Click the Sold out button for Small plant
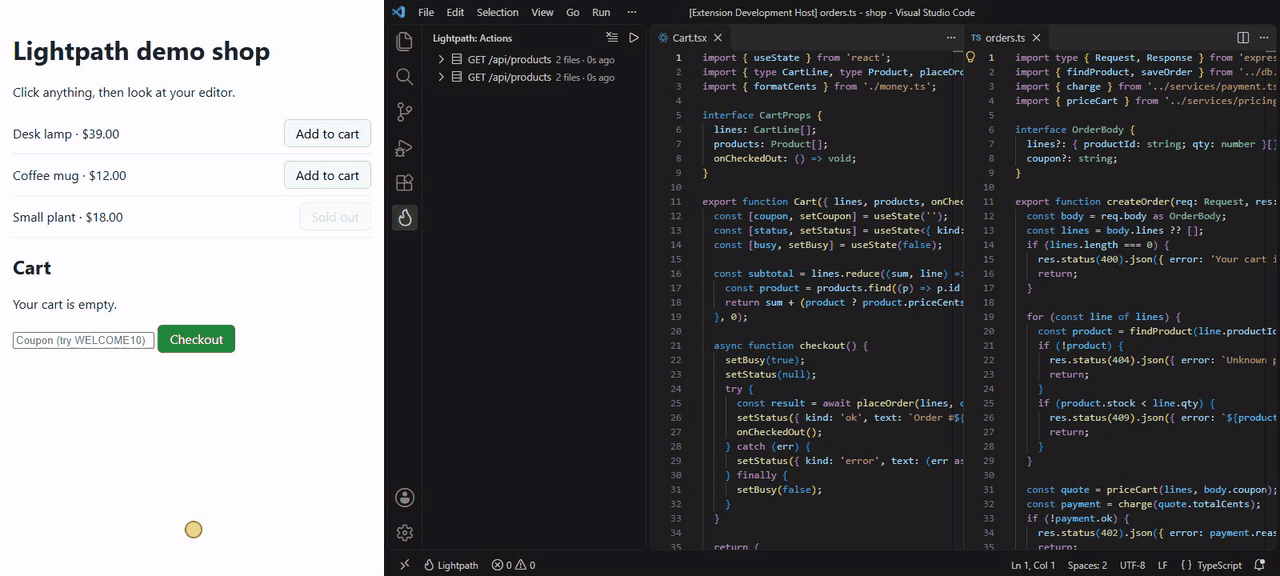The width and height of the screenshot is (1280, 576). click(335, 217)
